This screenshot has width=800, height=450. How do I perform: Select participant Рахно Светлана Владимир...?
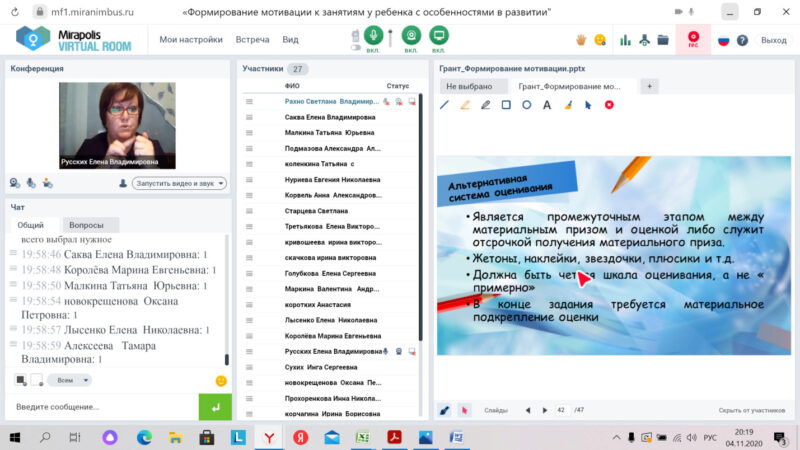click(332, 102)
